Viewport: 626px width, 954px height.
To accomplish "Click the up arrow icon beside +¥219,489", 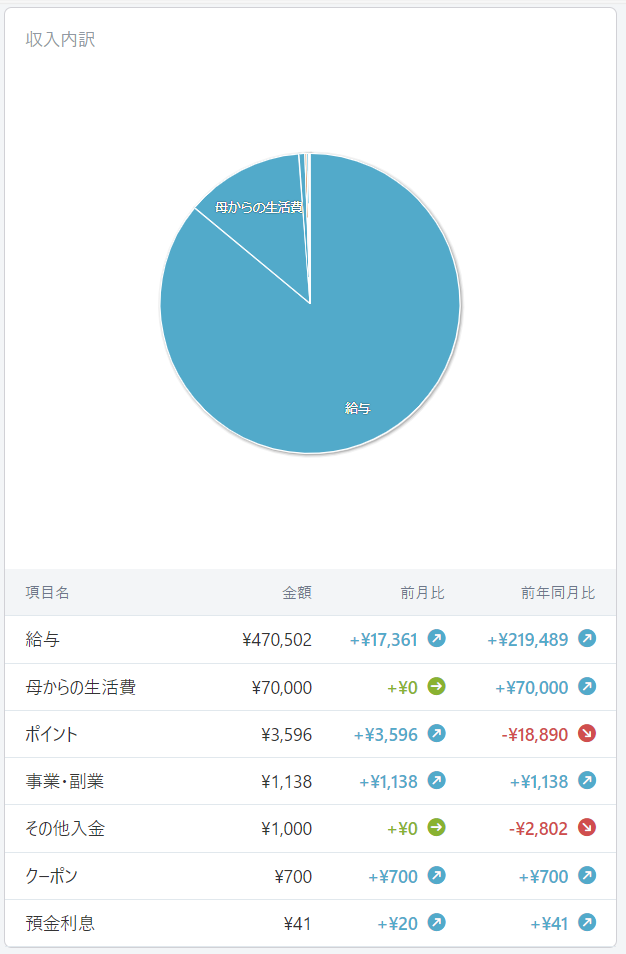I will click(x=586, y=639).
